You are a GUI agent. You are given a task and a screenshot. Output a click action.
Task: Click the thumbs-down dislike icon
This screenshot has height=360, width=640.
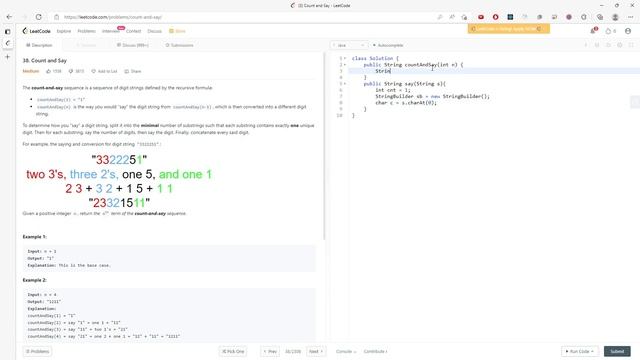pyautogui.click(x=71, y=71)
